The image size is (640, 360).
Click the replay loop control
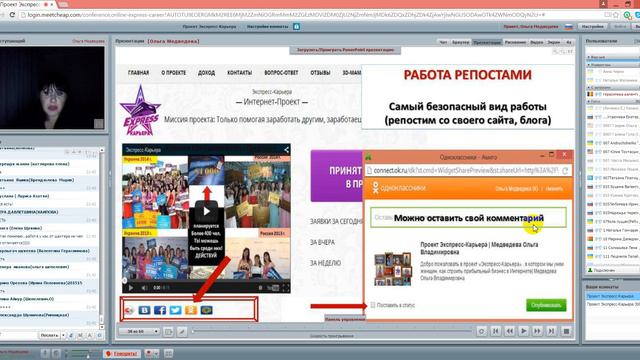(x=481, y=331)
